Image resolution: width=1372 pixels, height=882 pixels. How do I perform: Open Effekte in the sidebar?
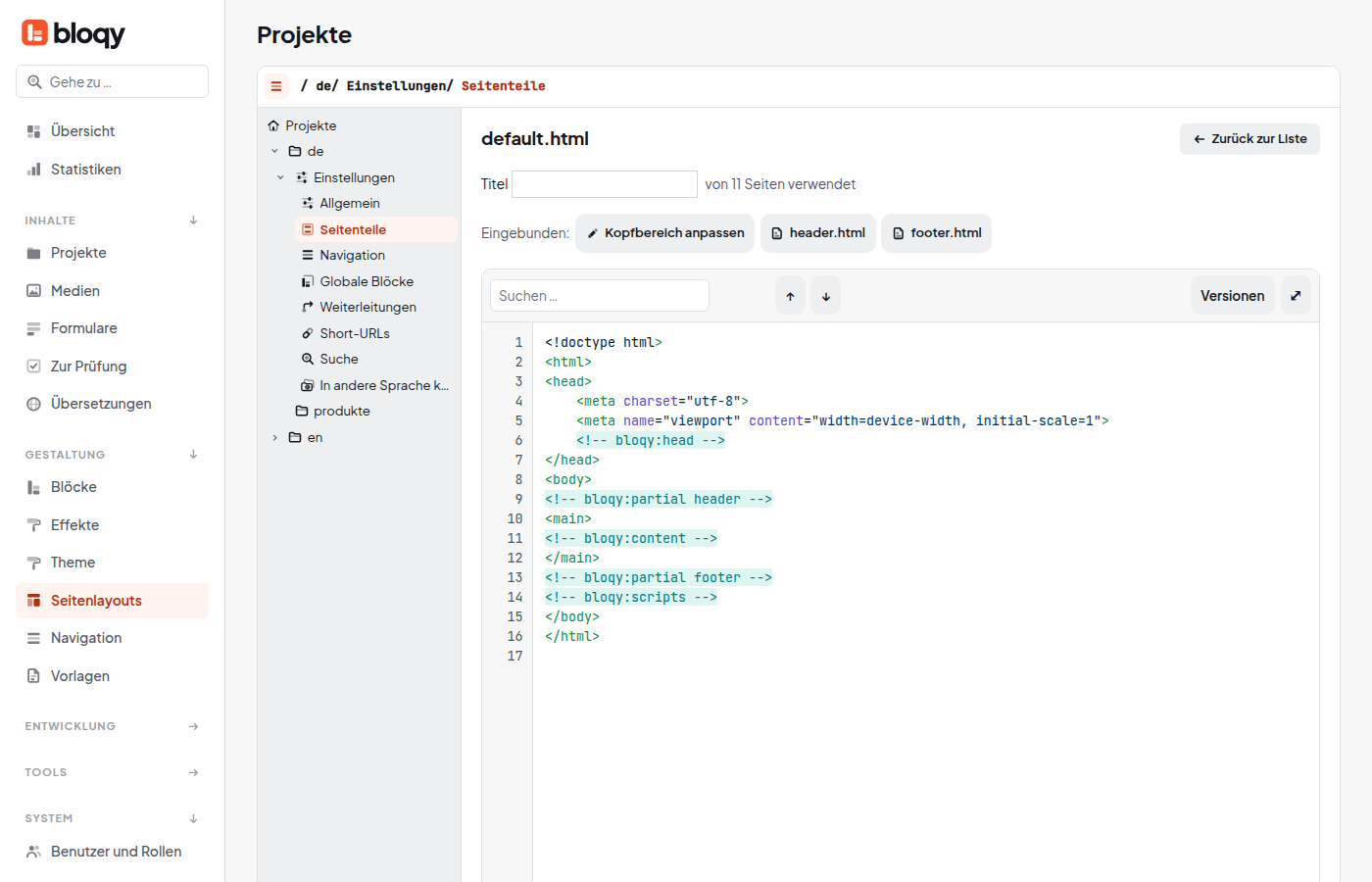pos(112,525)
